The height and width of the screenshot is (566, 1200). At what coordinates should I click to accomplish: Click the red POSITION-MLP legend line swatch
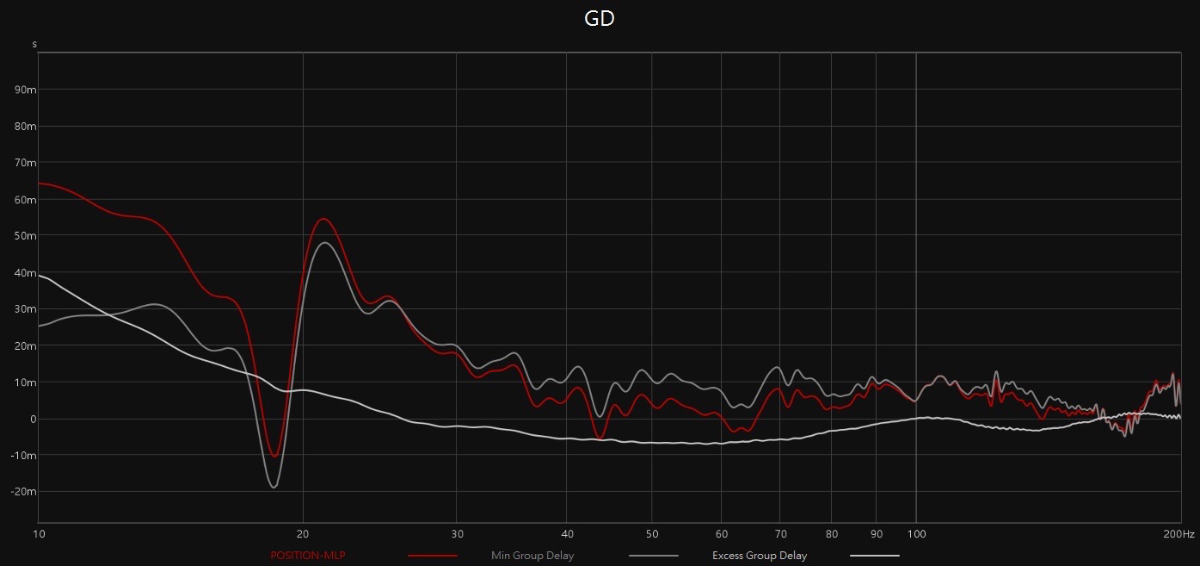click(432, 556)
